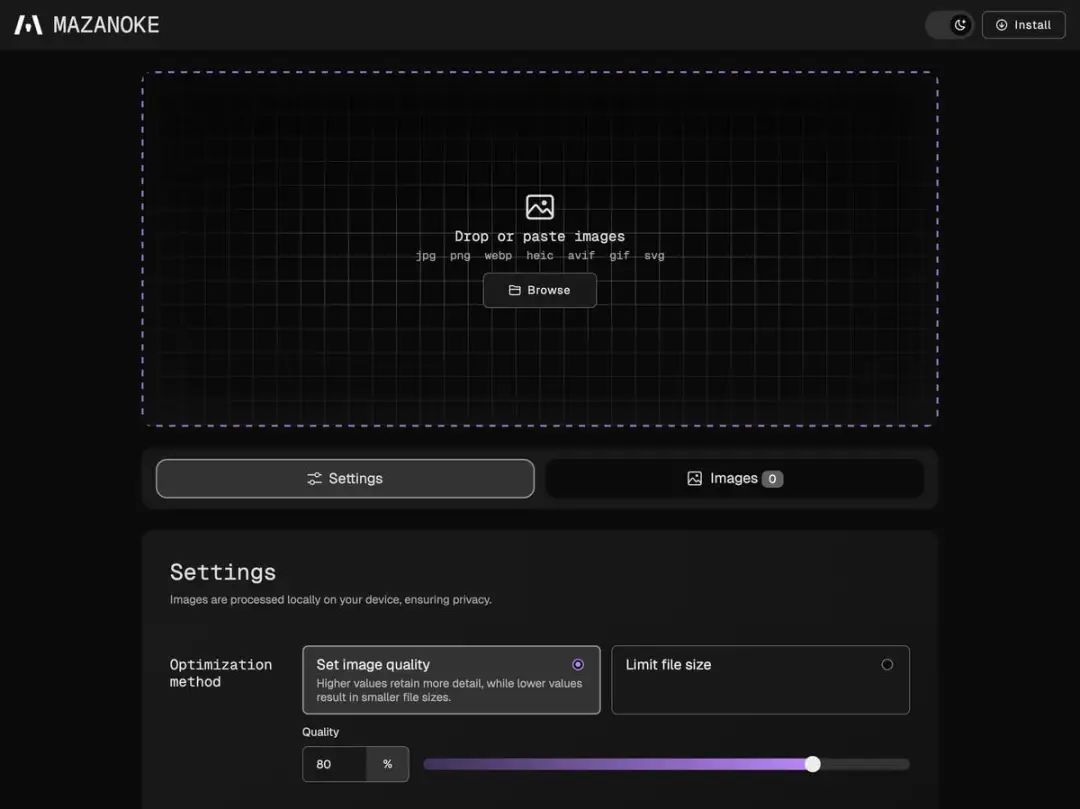This screenshot has width=1080, height=809.
Task: Click the moon icon in the header
Action: 960,25
